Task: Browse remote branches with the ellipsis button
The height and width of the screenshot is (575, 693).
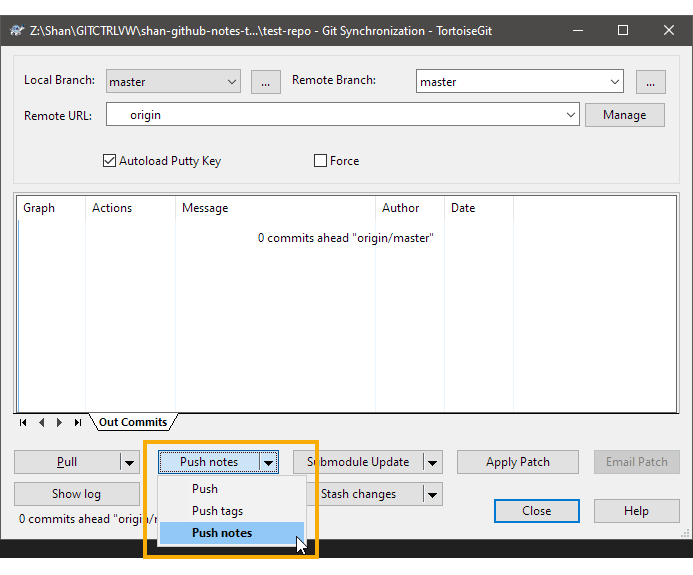Action: (651, 82)
